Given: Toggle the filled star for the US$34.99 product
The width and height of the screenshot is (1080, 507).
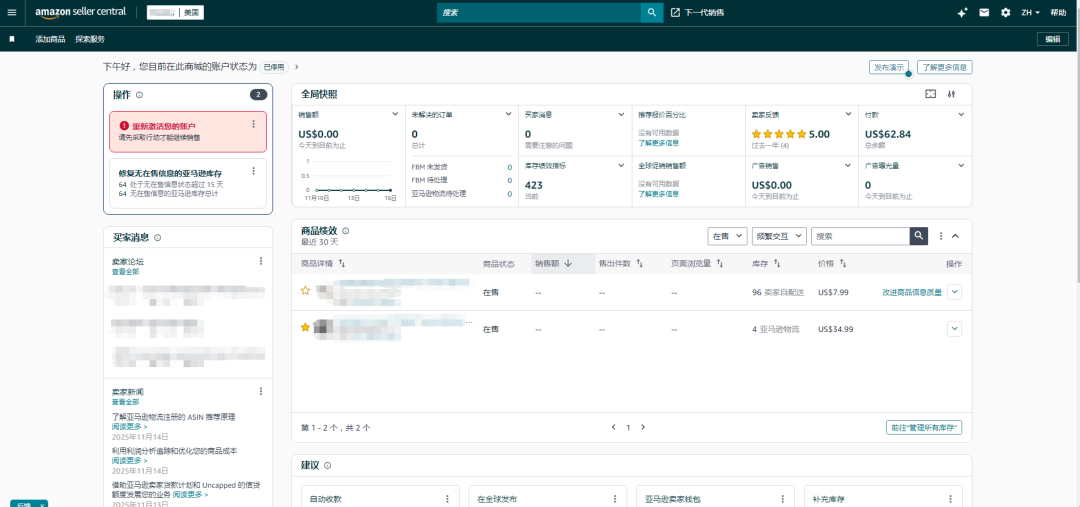Looking at the screenshot, I should click(x=305, y=327).
